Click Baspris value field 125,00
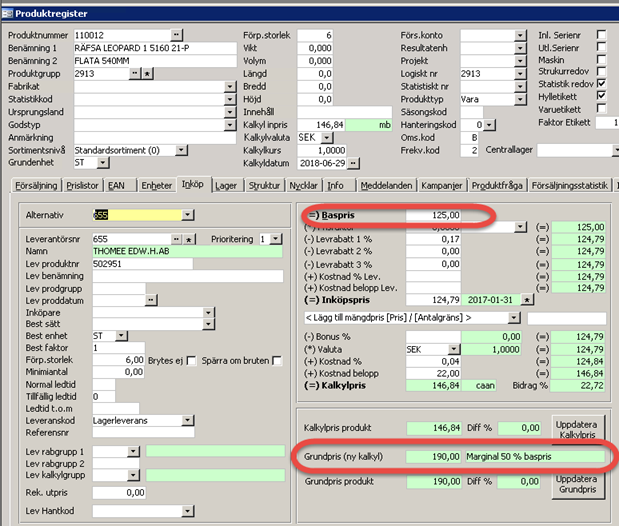Image resolution: width=619 pixels, height=526 pixels. click(x=433, y=215)
